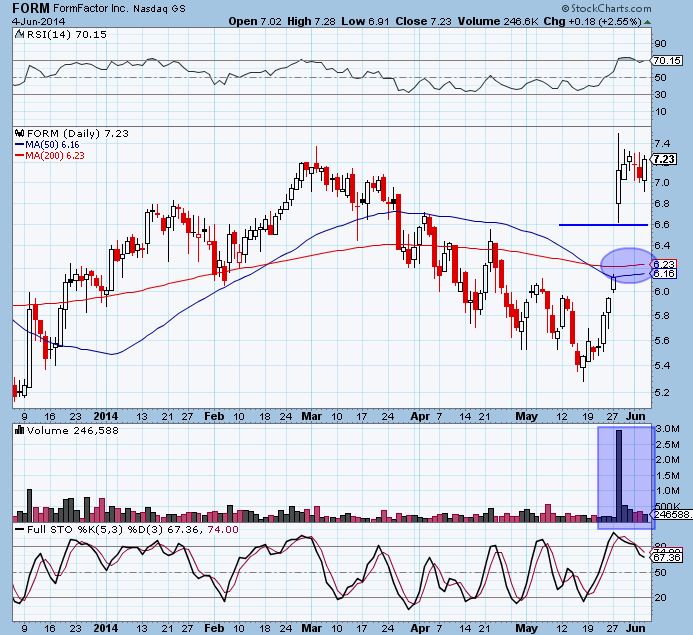Viewport: 693px width, 635px height.
Task: Click the Feb label on bottom stochastic axis
Action: pyautogui.click(x=214, y=627)
